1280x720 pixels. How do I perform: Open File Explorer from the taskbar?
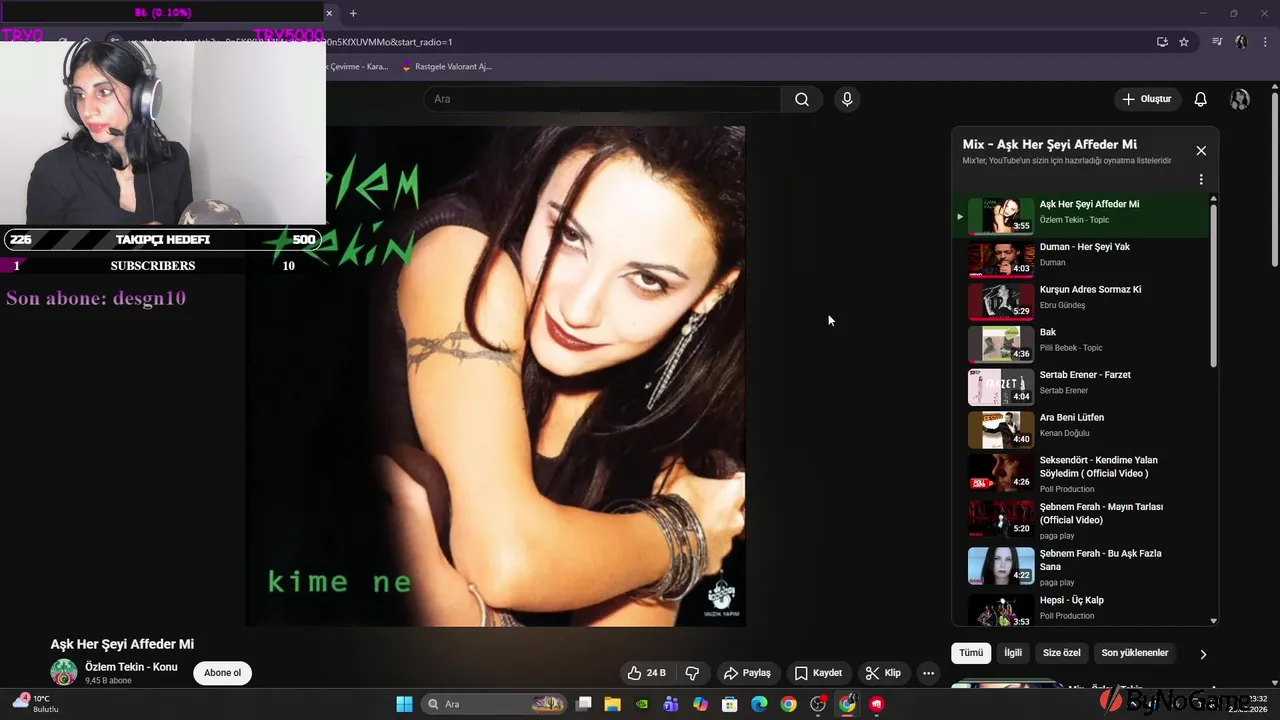coord(613,704)
